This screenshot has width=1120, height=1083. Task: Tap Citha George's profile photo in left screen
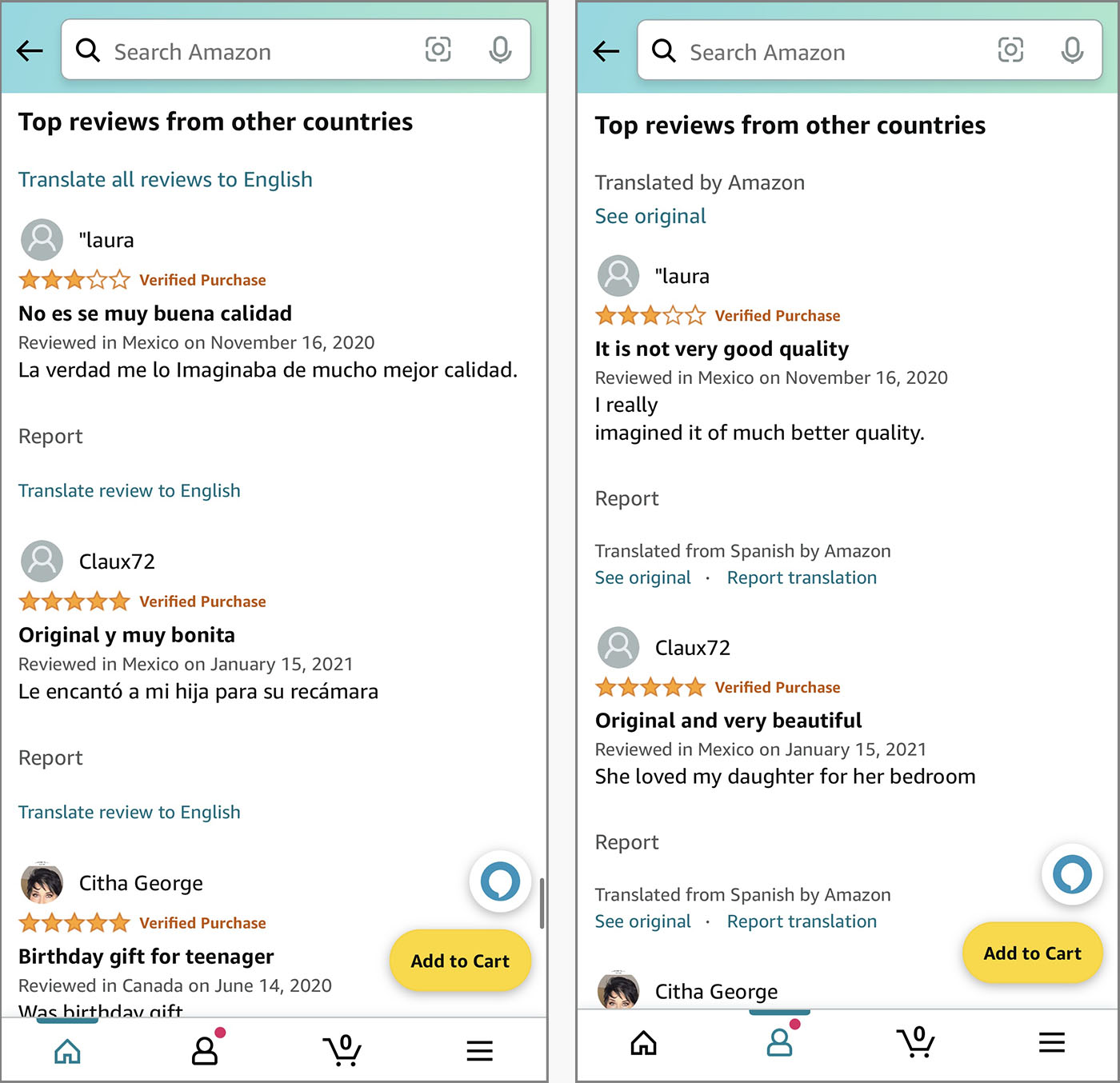[42, 883]
